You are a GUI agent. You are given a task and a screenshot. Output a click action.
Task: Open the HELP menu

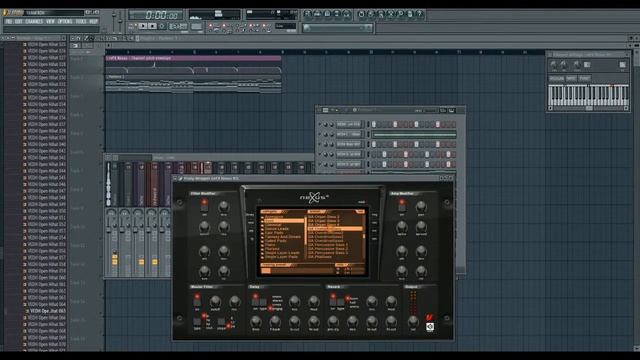[93, 22]
